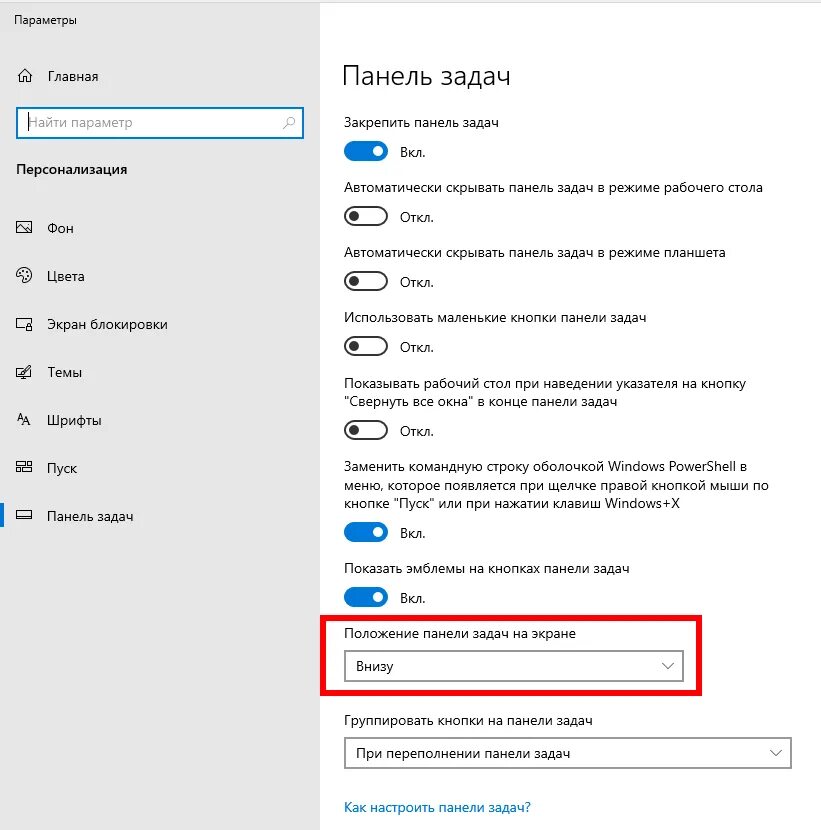Disable the Windows PowerShell replacement switch
The image size is (821, 830).
(366, 533)
